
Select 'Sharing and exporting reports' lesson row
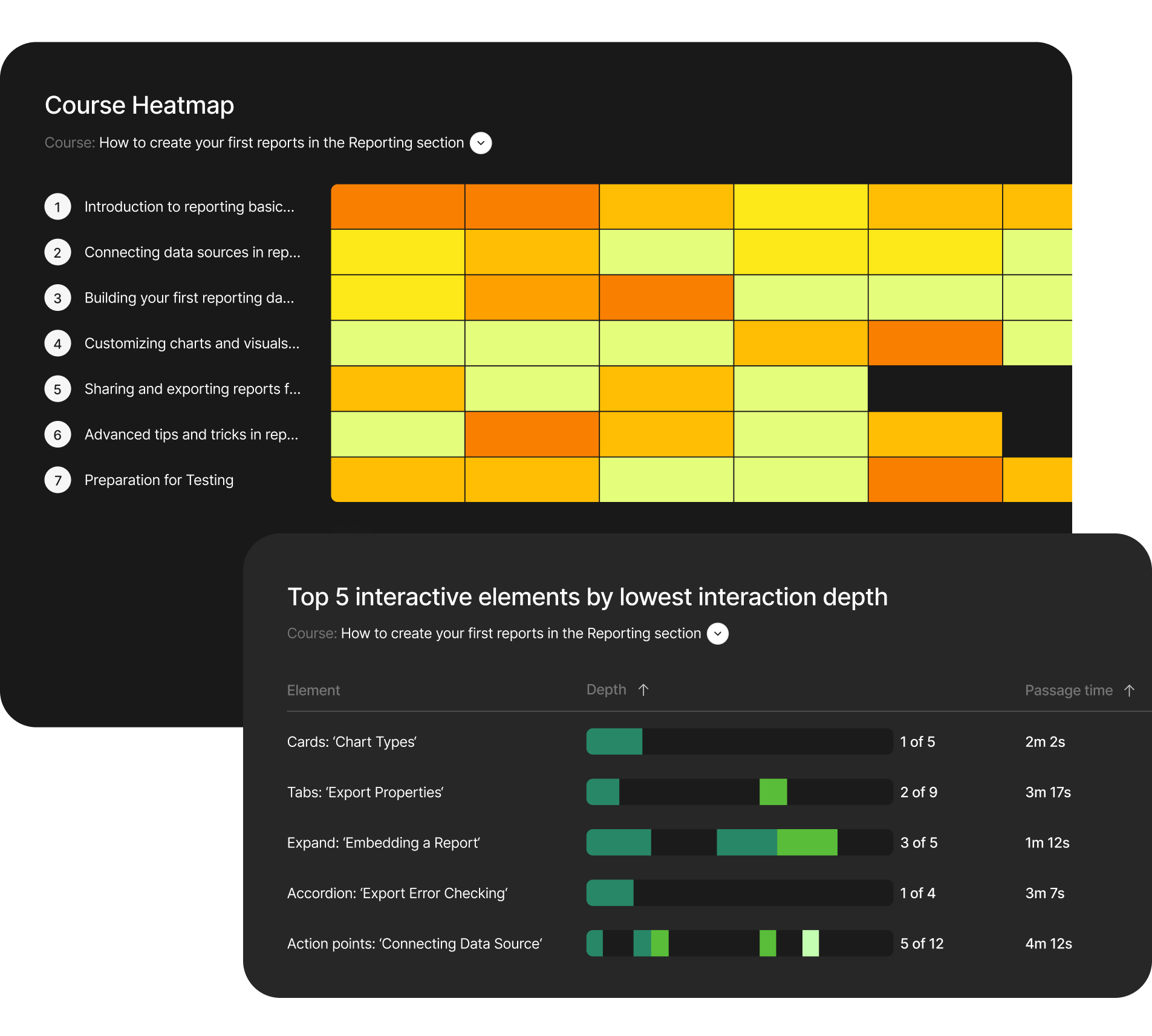pos(192,389)
